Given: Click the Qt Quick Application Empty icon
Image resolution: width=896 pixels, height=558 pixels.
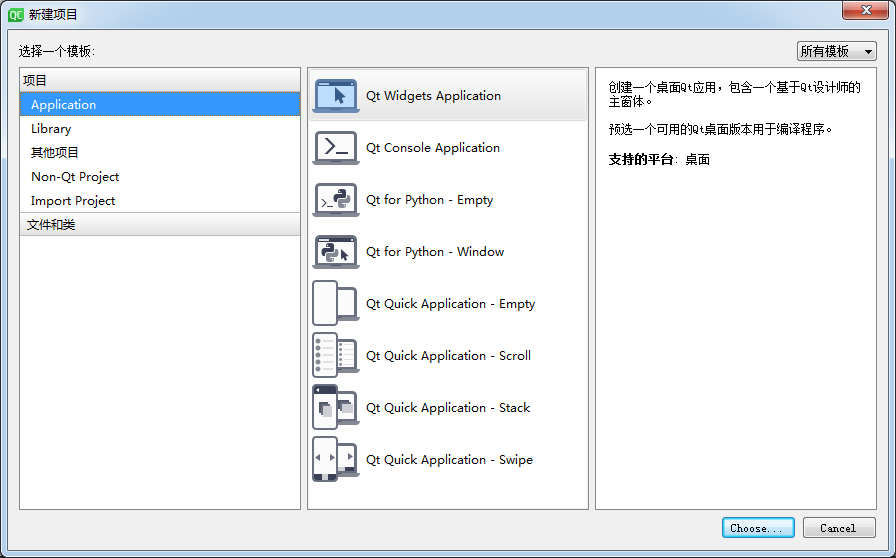Looking at the screenshot, I should click(x=336, y=303).
